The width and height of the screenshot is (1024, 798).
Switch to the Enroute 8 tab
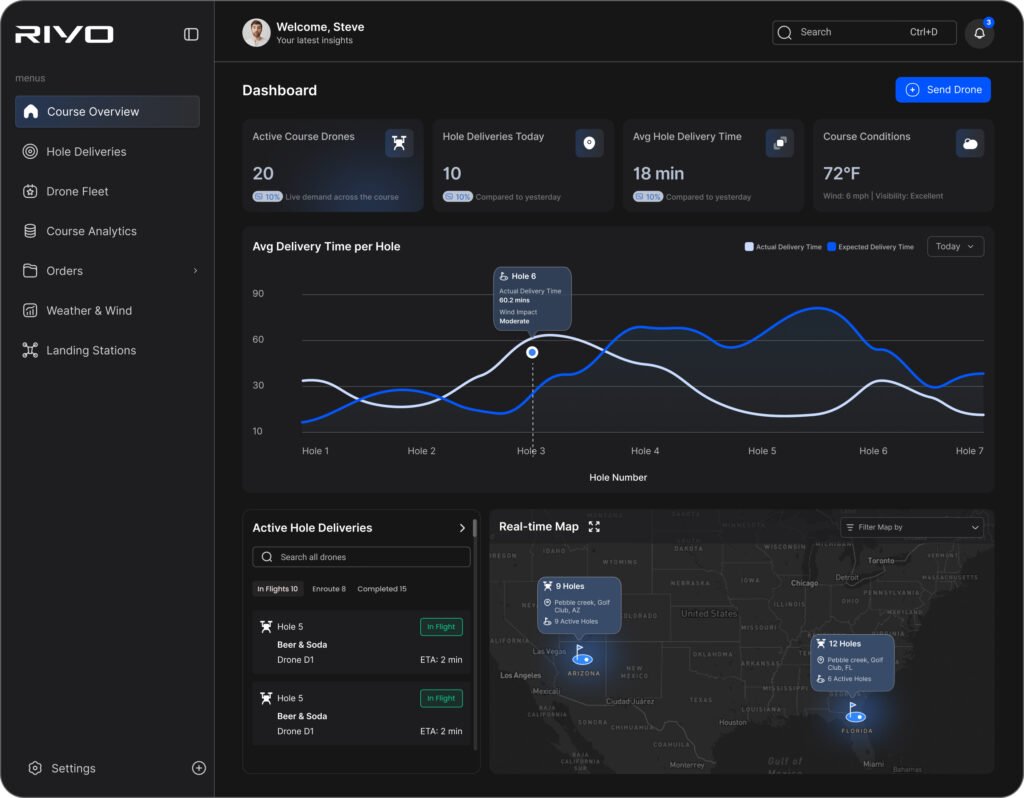(328, 589)
